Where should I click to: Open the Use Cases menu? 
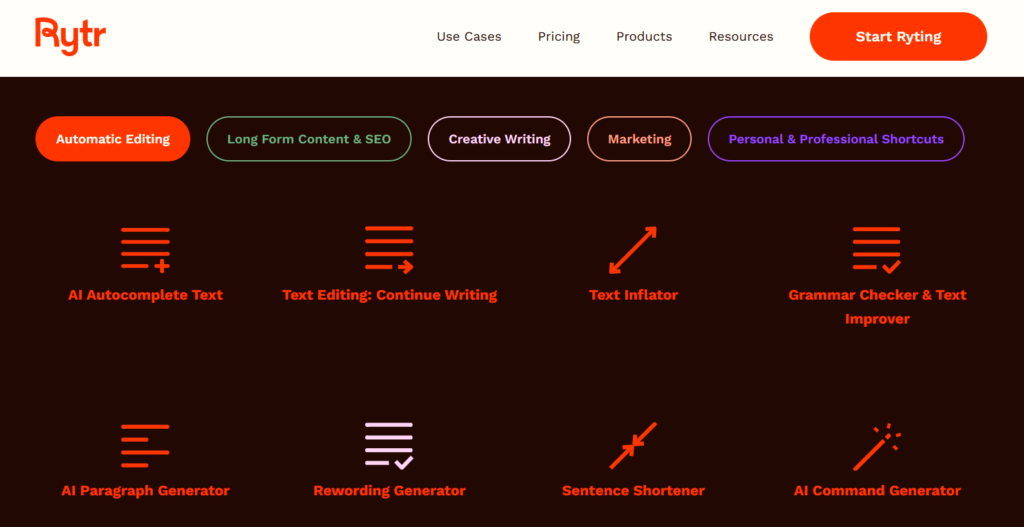469,37
